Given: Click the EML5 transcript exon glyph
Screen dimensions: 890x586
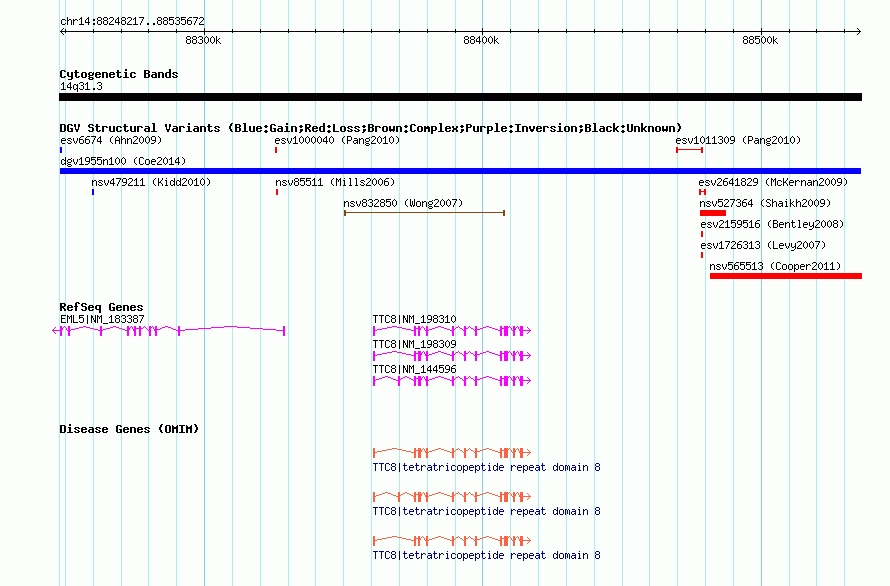Looking at the screenshot, I should pos(169,330).
